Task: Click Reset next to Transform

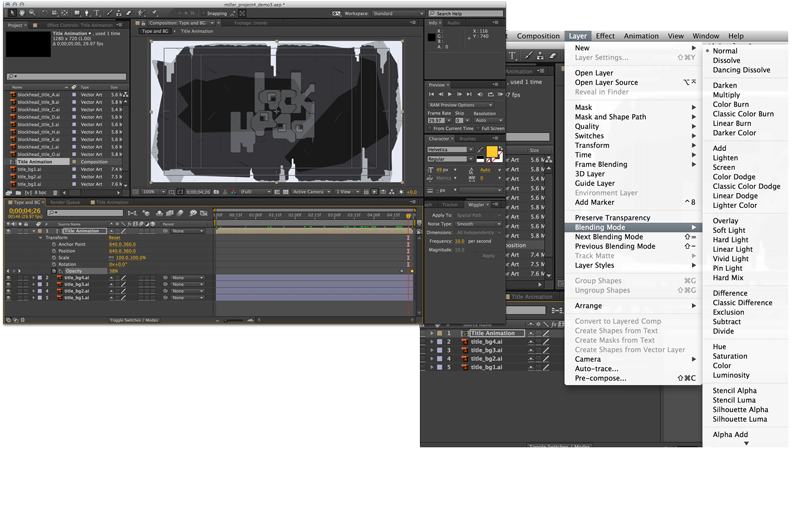Action: 114,238
